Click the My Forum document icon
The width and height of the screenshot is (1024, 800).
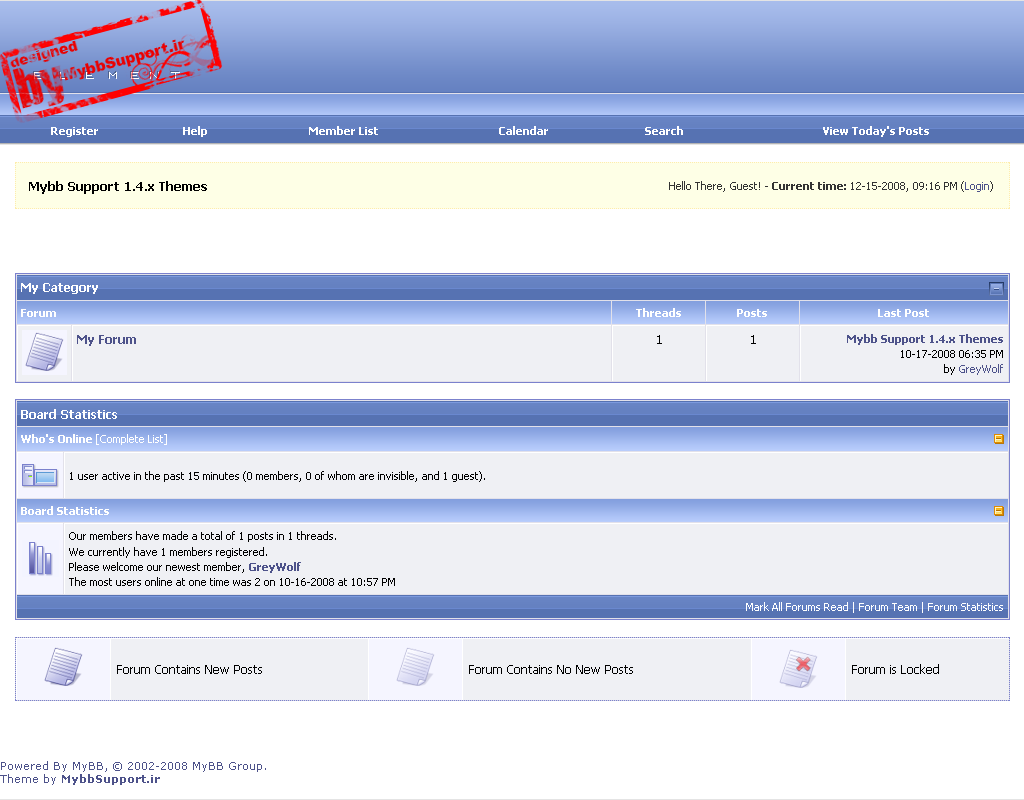pos(43,353)
